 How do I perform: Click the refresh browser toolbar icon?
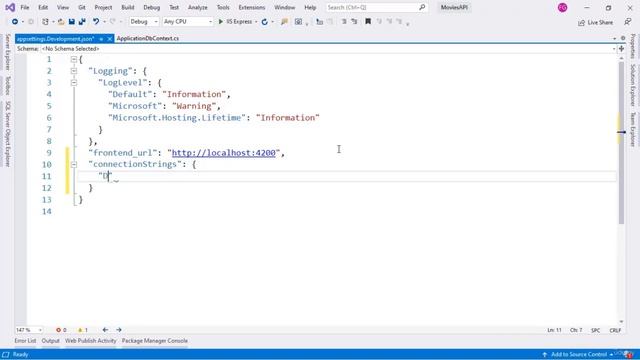[x=264, y=22]
